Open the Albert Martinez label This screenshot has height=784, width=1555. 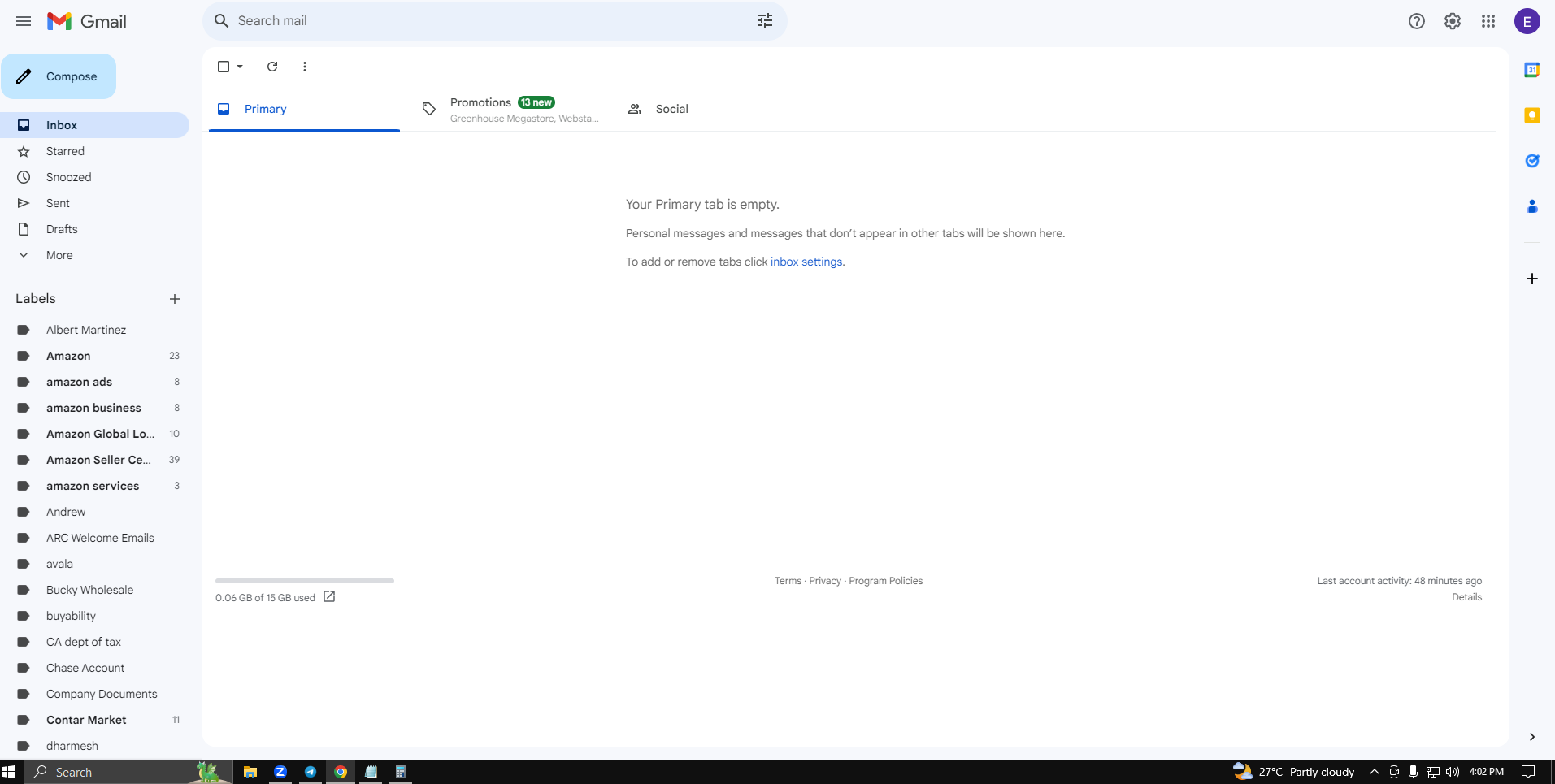coord(94,330)
